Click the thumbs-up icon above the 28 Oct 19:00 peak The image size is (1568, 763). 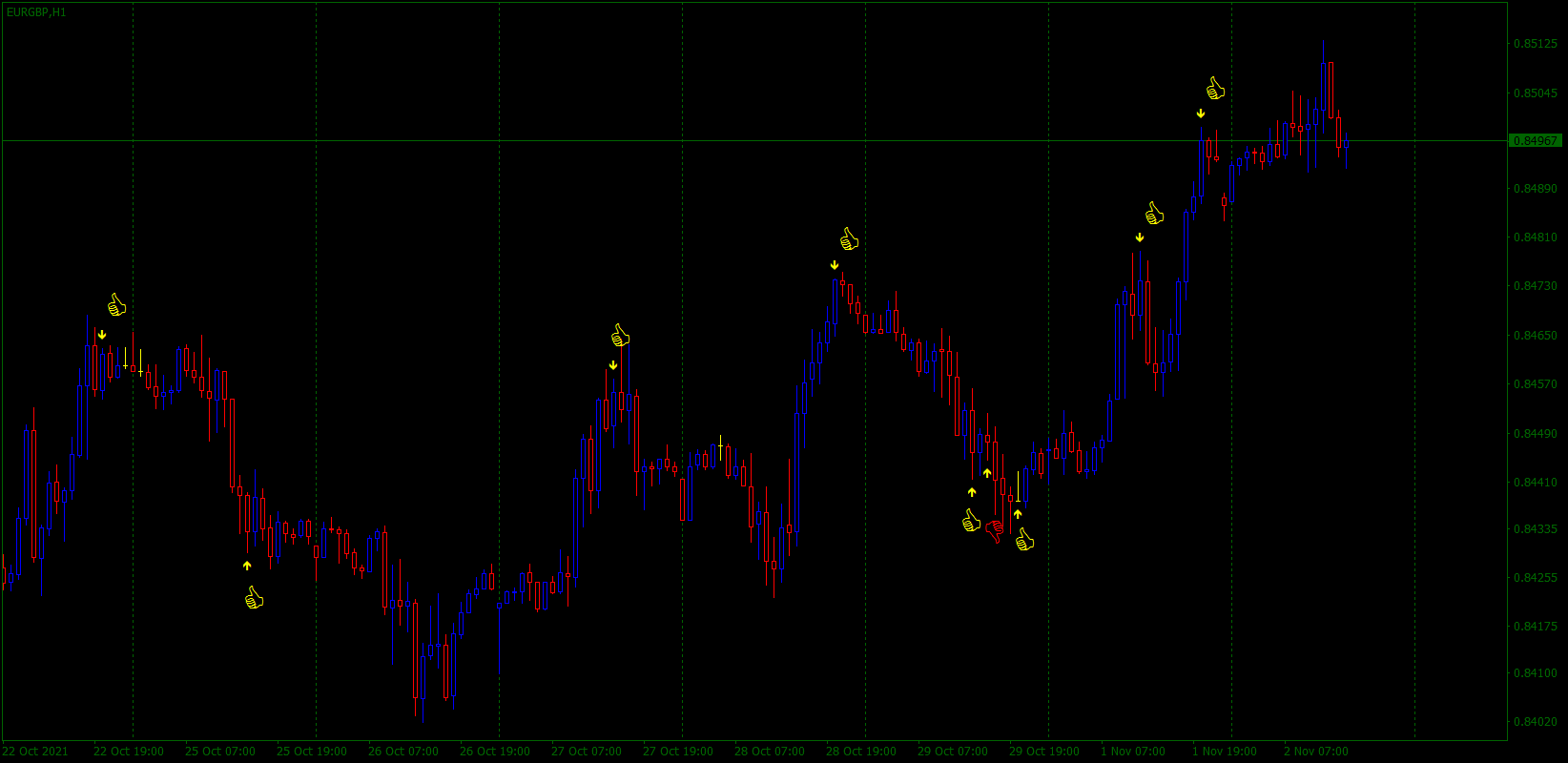point(849,239)
